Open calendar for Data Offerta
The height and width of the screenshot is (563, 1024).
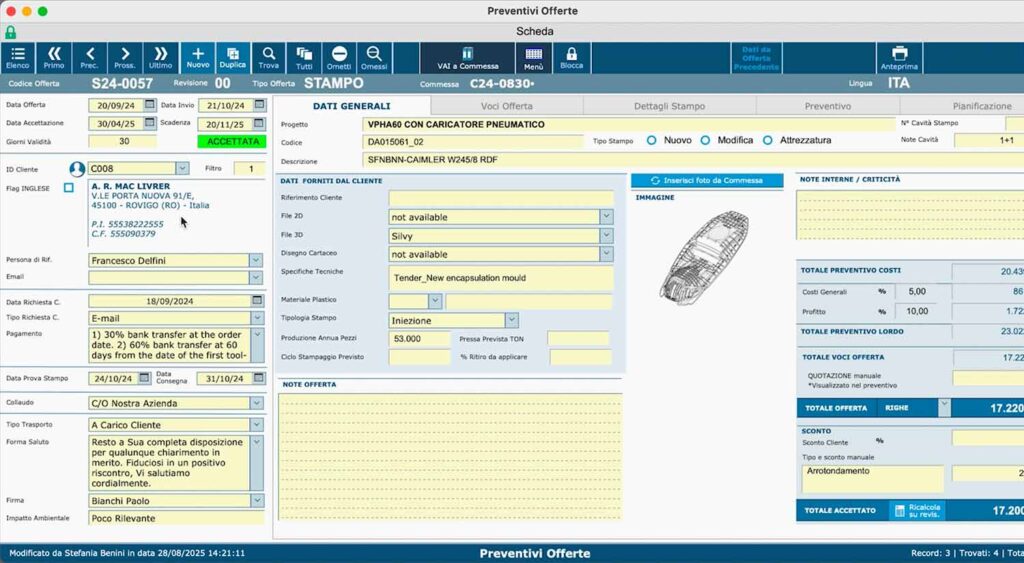[150, 105]
